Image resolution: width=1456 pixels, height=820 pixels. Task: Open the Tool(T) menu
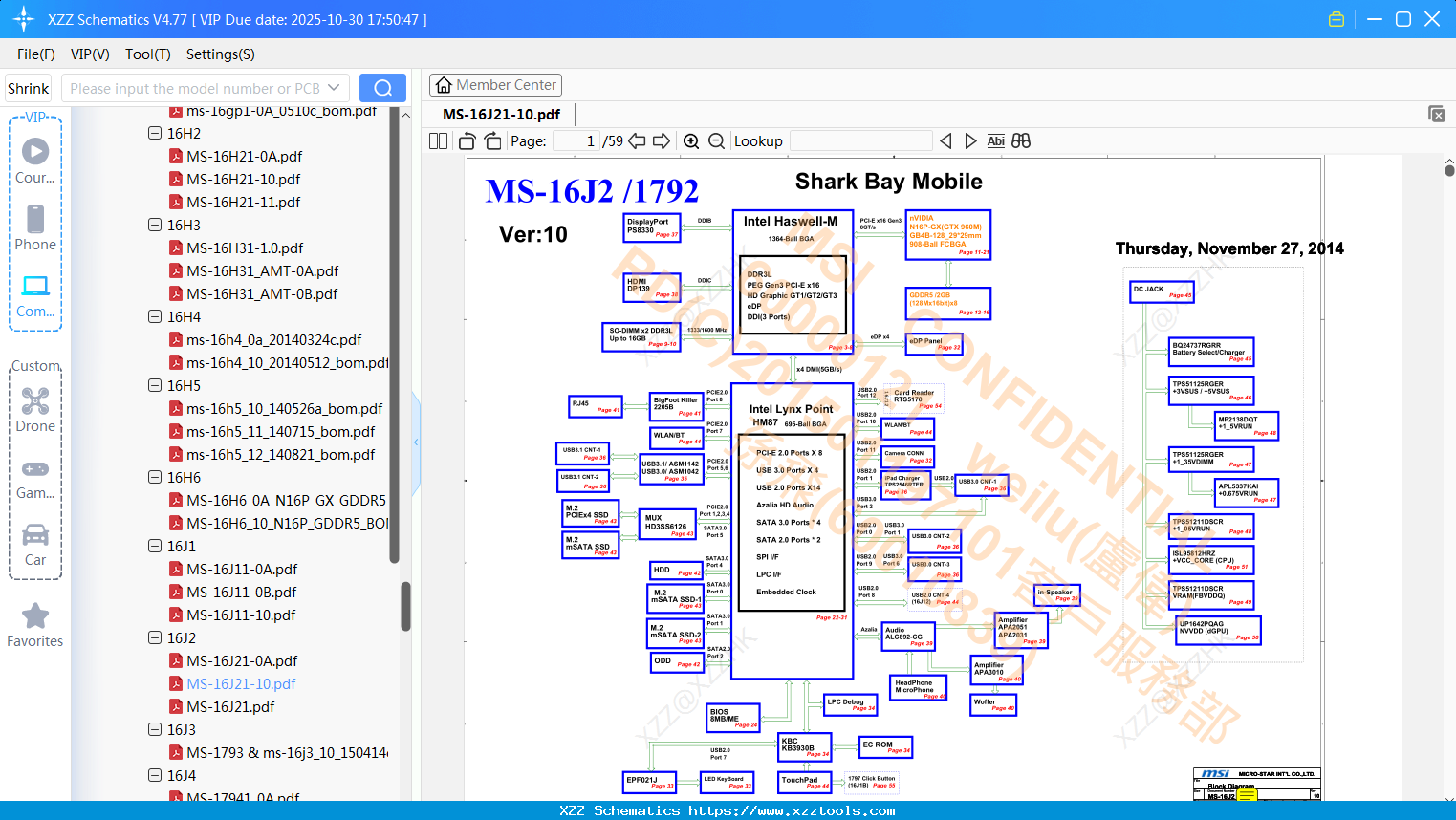pyautogui.click(x=148, y=54)
